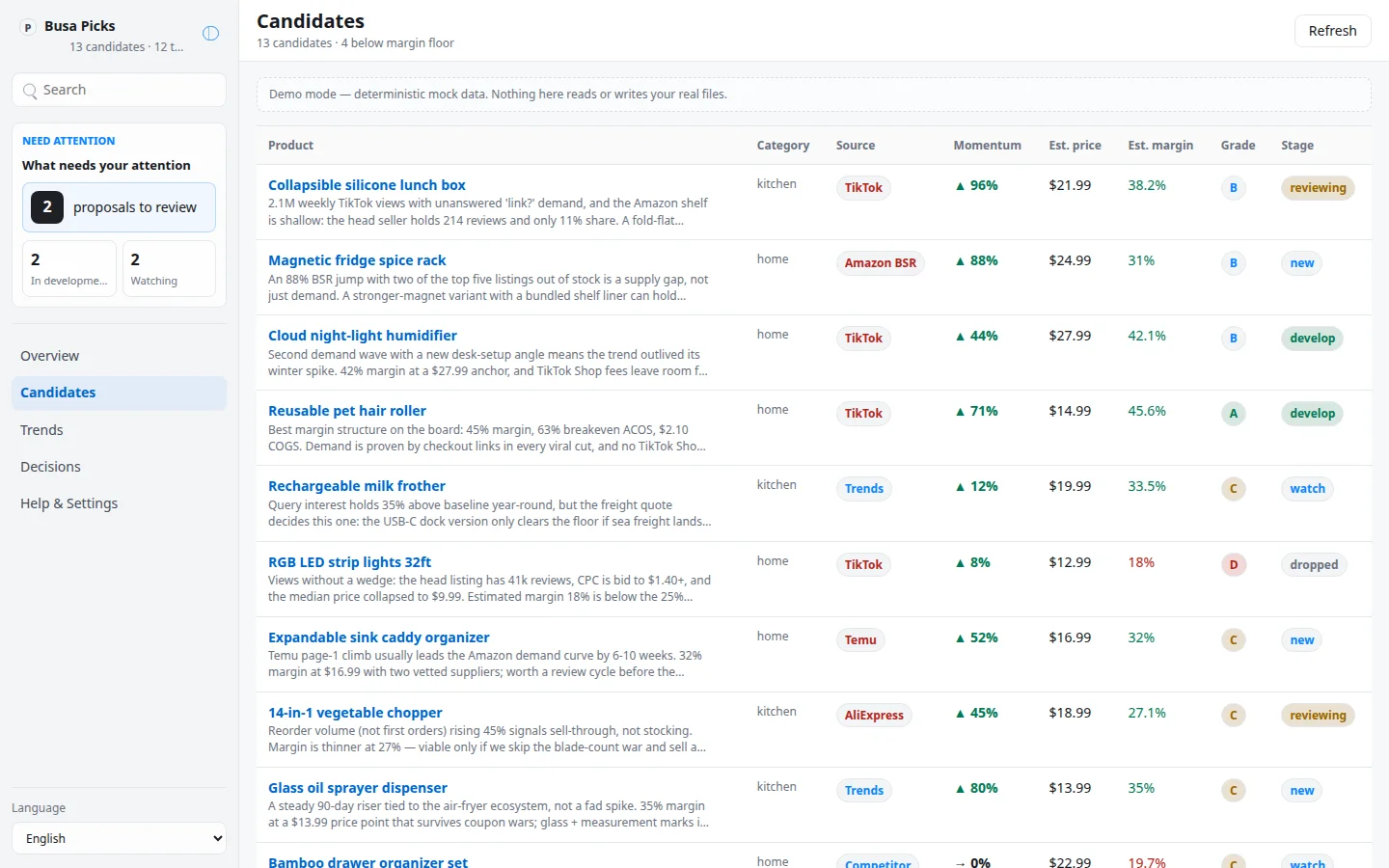Click new stage badge for oil sprayer dispenser

(x=1302, y=791)
